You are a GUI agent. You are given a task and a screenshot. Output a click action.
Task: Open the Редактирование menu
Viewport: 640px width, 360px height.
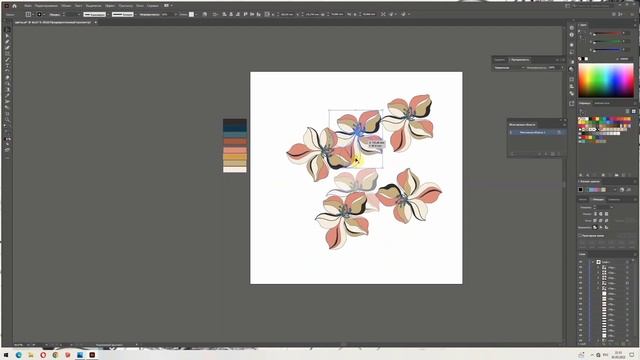46,6
